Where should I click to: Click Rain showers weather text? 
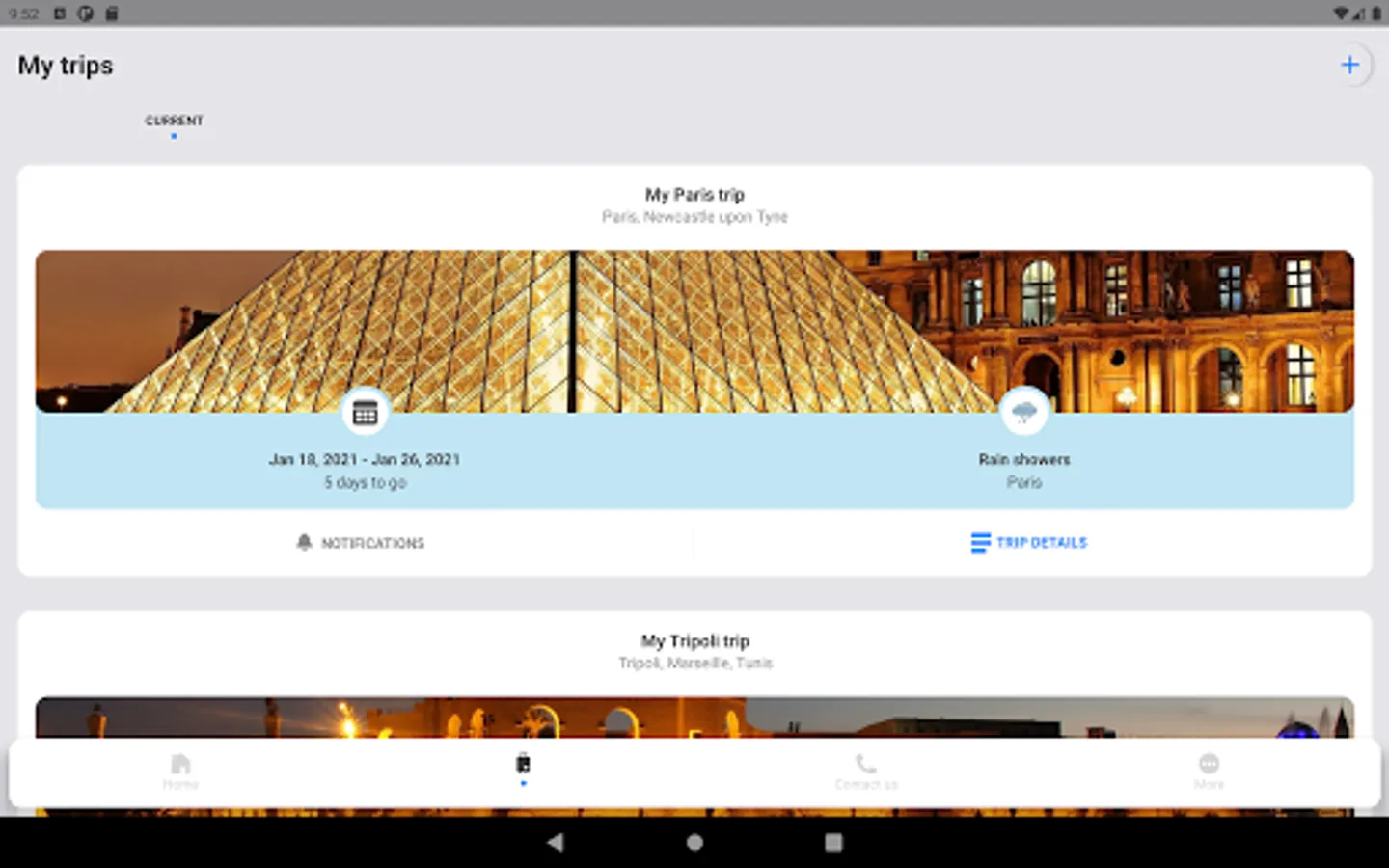1023,459
